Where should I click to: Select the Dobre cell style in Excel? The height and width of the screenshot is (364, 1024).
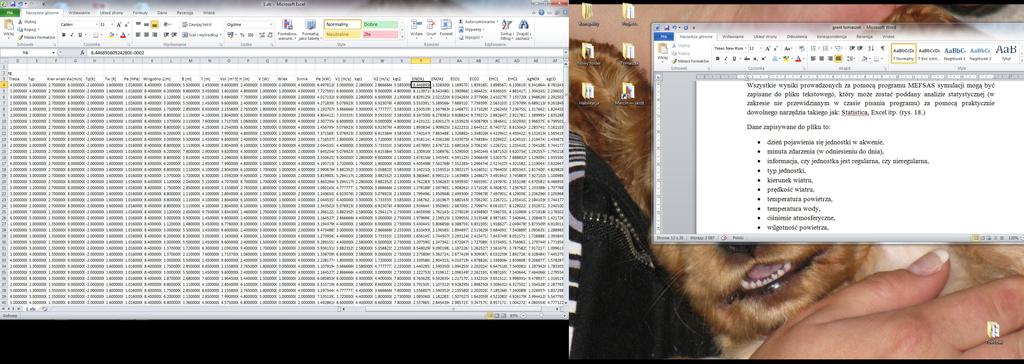tap(380, 24)
